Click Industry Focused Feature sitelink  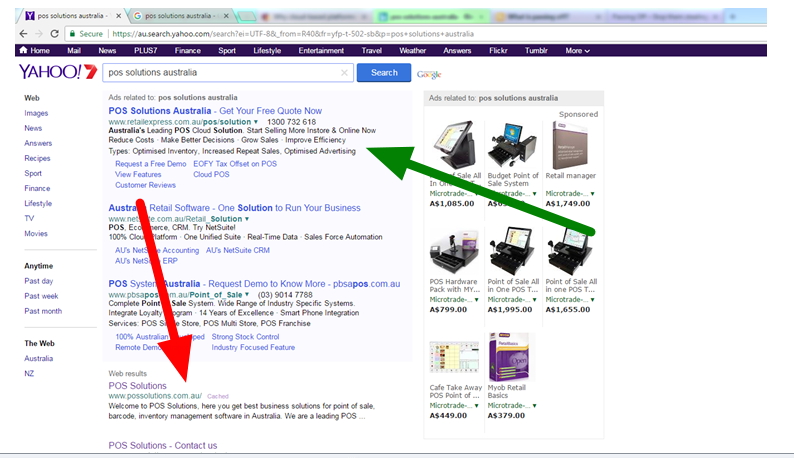click(x=253, y=347)
